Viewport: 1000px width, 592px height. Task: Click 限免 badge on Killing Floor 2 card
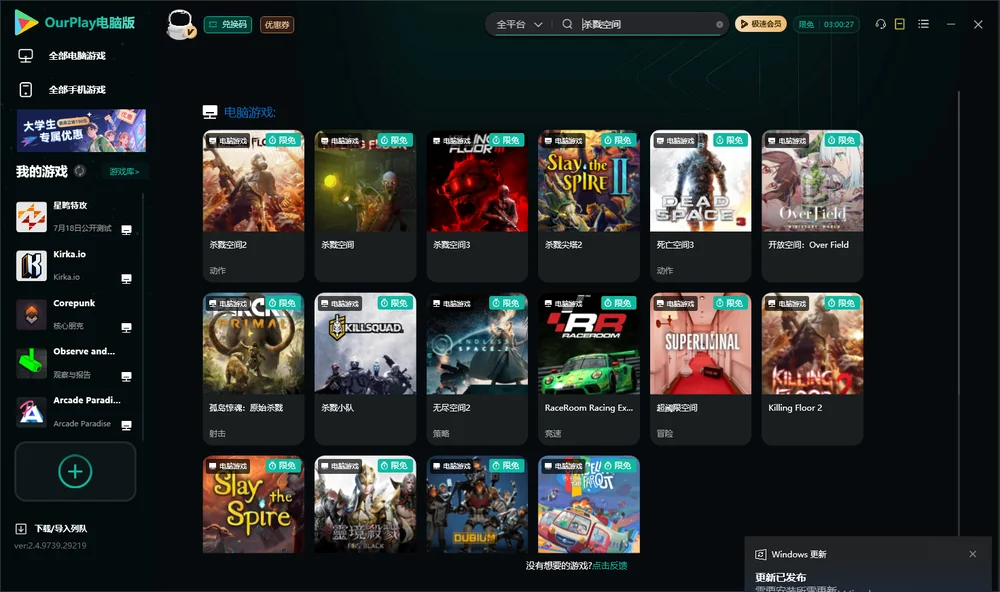pyautogui.click(x=842, y=303)
